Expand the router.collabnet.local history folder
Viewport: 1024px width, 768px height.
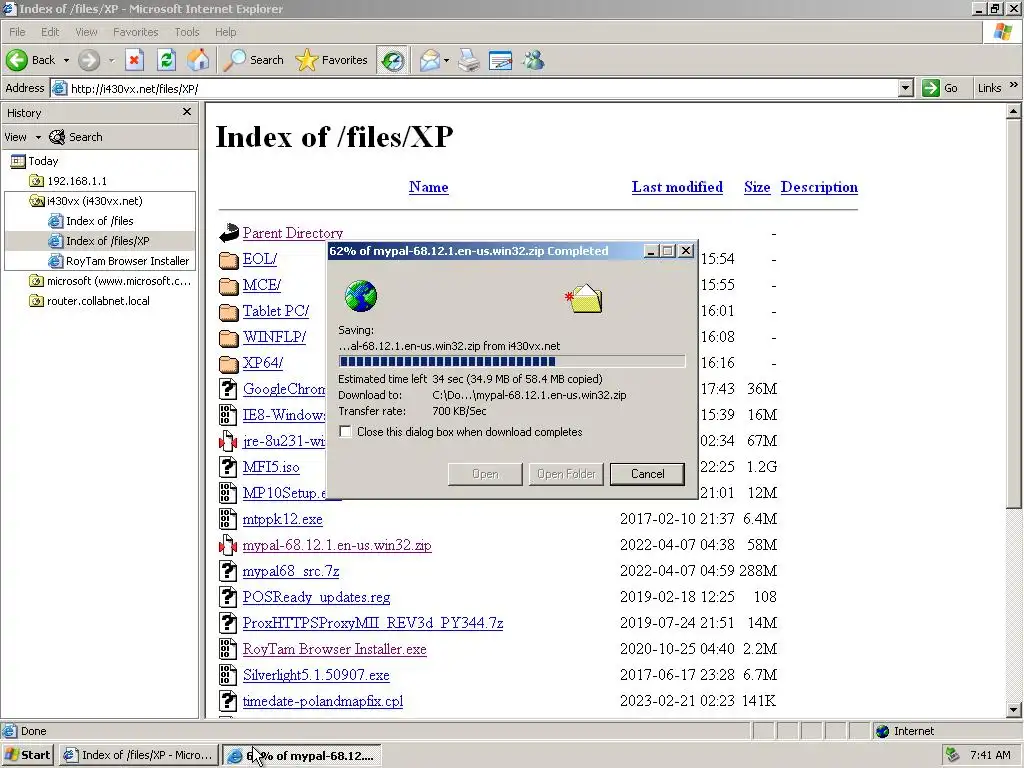89,301
